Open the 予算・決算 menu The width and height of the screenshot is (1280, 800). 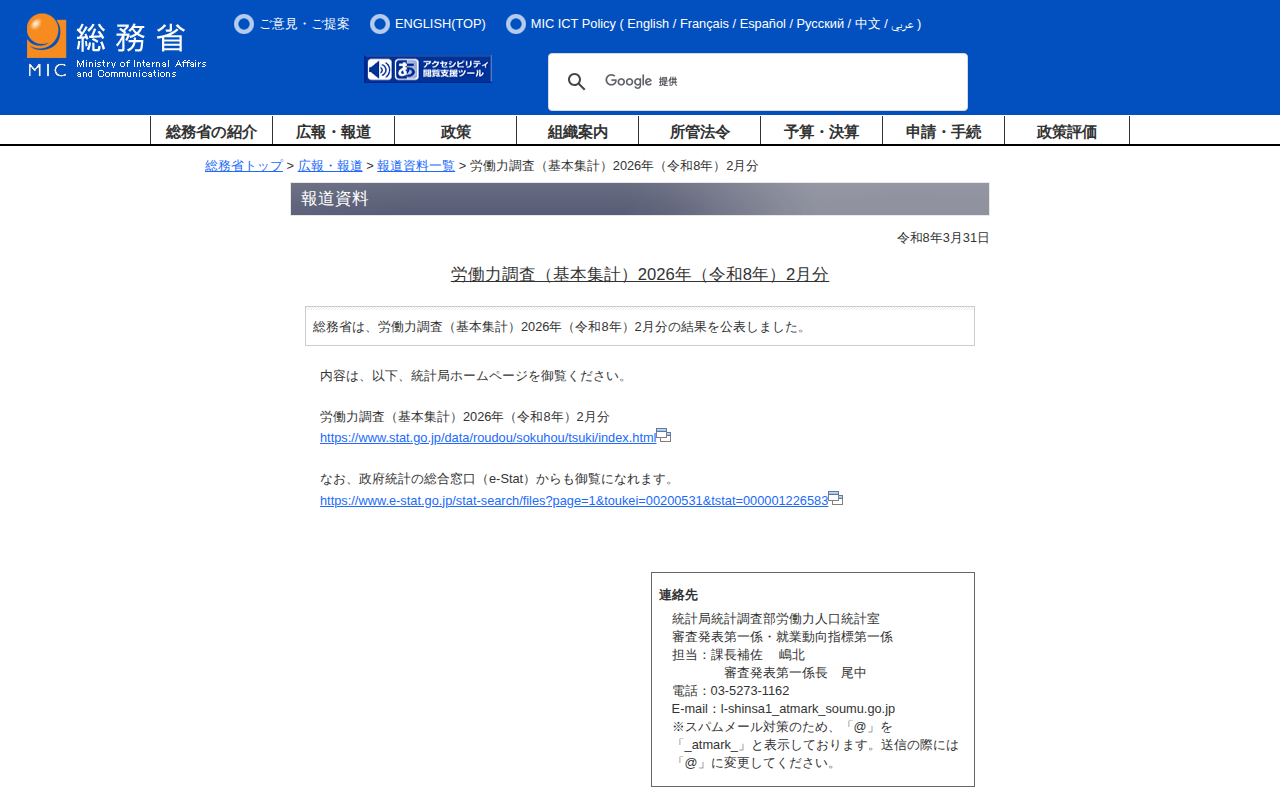[821, 131]
